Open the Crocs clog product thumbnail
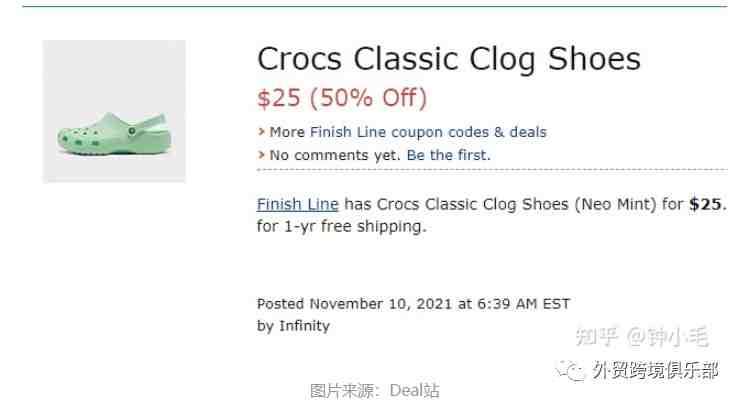This screenshot has width=742, height=403. [114, 111]
